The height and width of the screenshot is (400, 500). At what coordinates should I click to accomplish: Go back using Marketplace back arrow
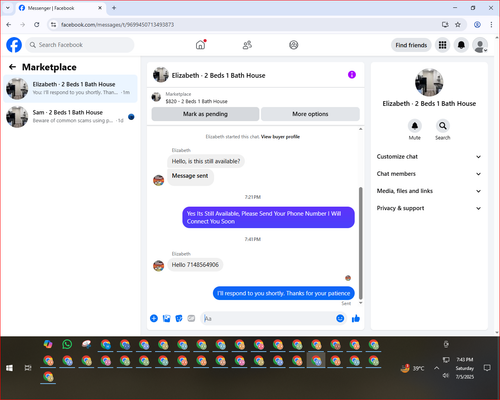coord(12,67)
